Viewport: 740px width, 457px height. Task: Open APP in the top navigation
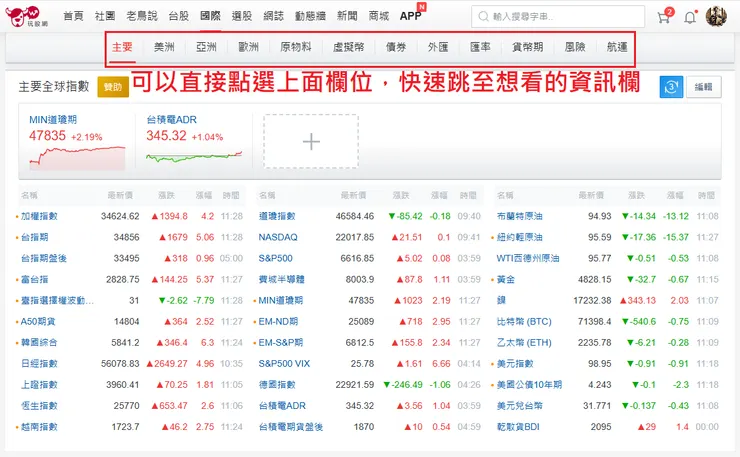pos(410,16)
